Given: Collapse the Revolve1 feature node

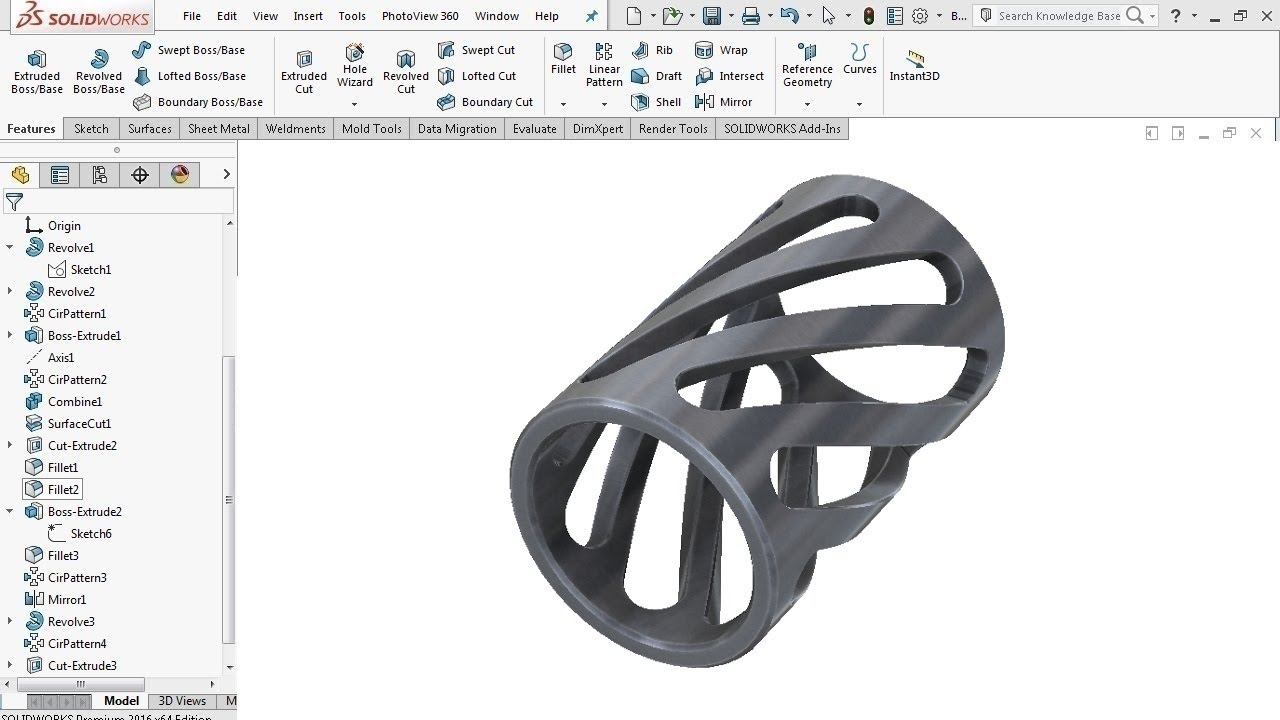Looking at the screenshot, I should [10, 248].
